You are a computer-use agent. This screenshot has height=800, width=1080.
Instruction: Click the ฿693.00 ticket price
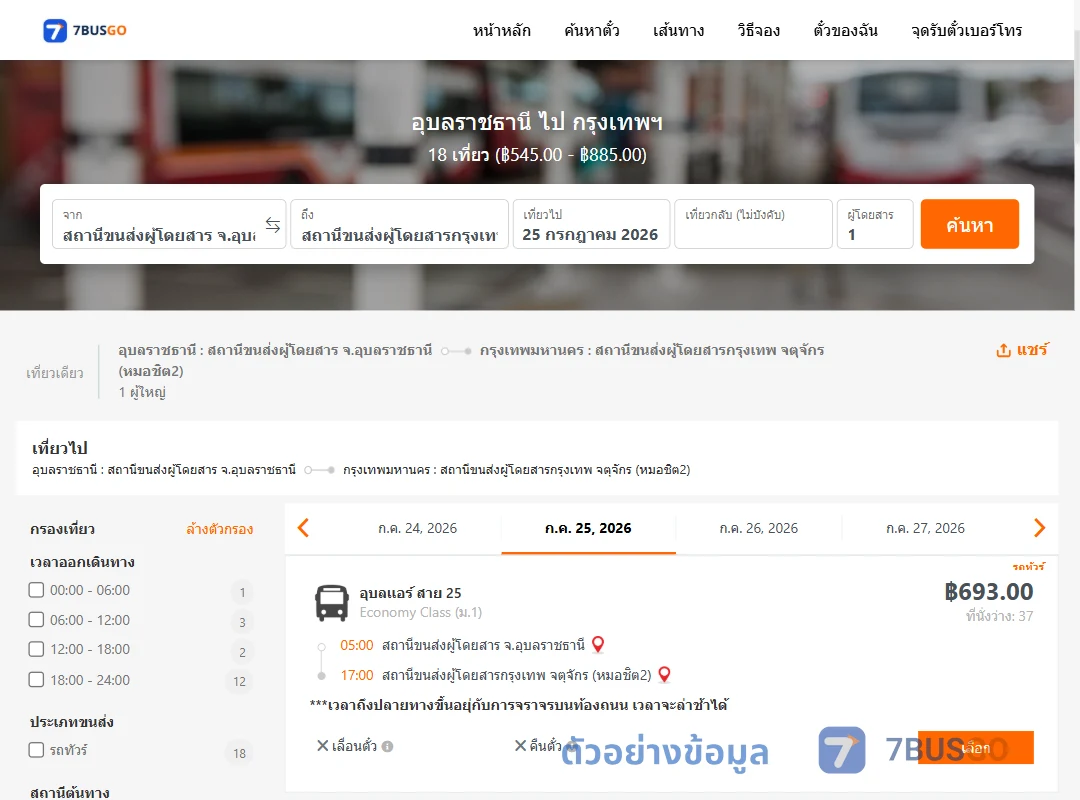click(988, 591)
